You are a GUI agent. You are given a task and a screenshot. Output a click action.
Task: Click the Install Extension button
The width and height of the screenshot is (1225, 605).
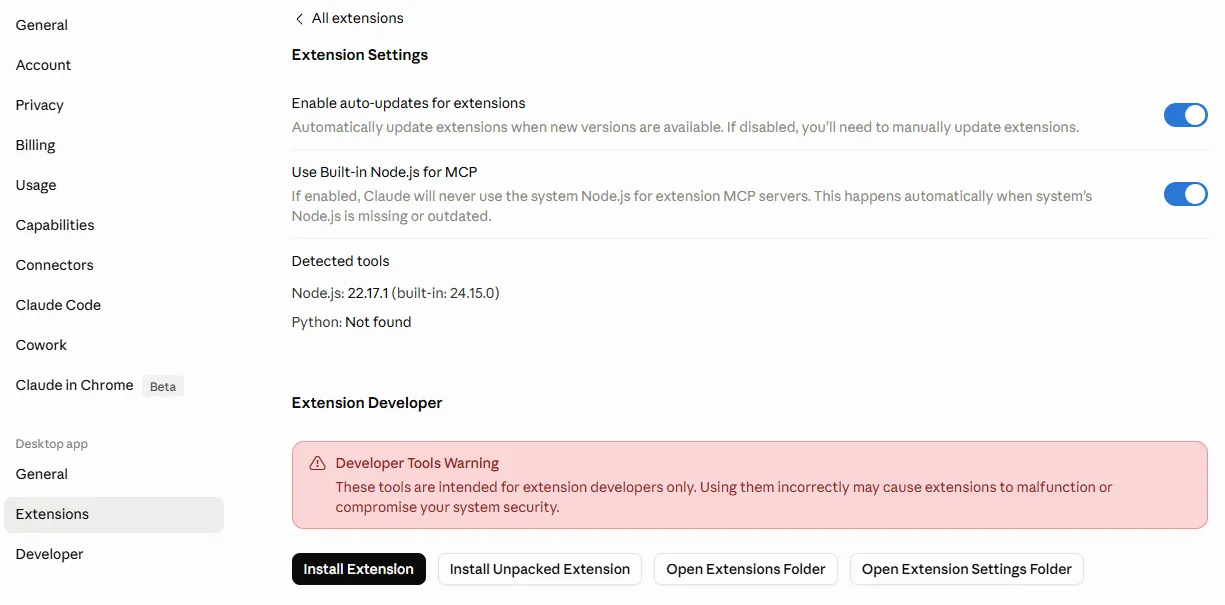[x=359, y=569]
